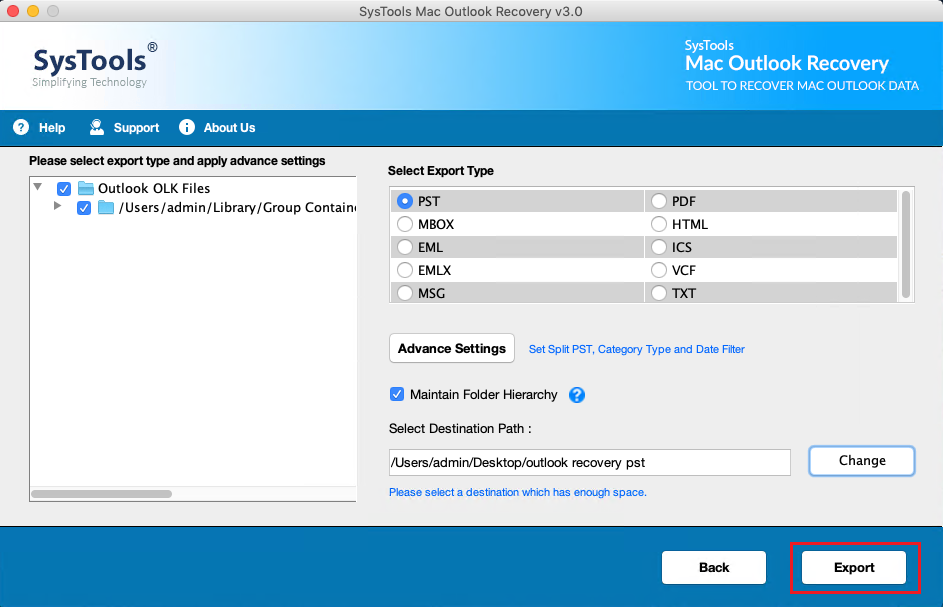Click the Support person icon
The image size is (943, 607).
(96, 127)
